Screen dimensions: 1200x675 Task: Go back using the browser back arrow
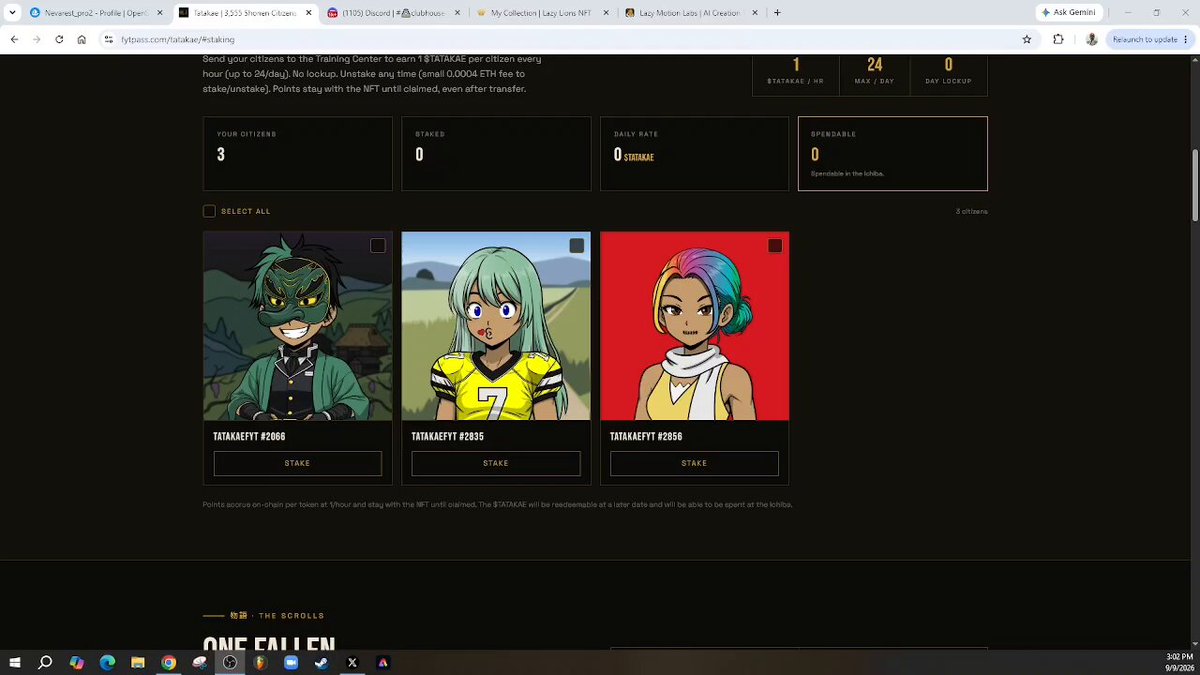pos(14,39)
